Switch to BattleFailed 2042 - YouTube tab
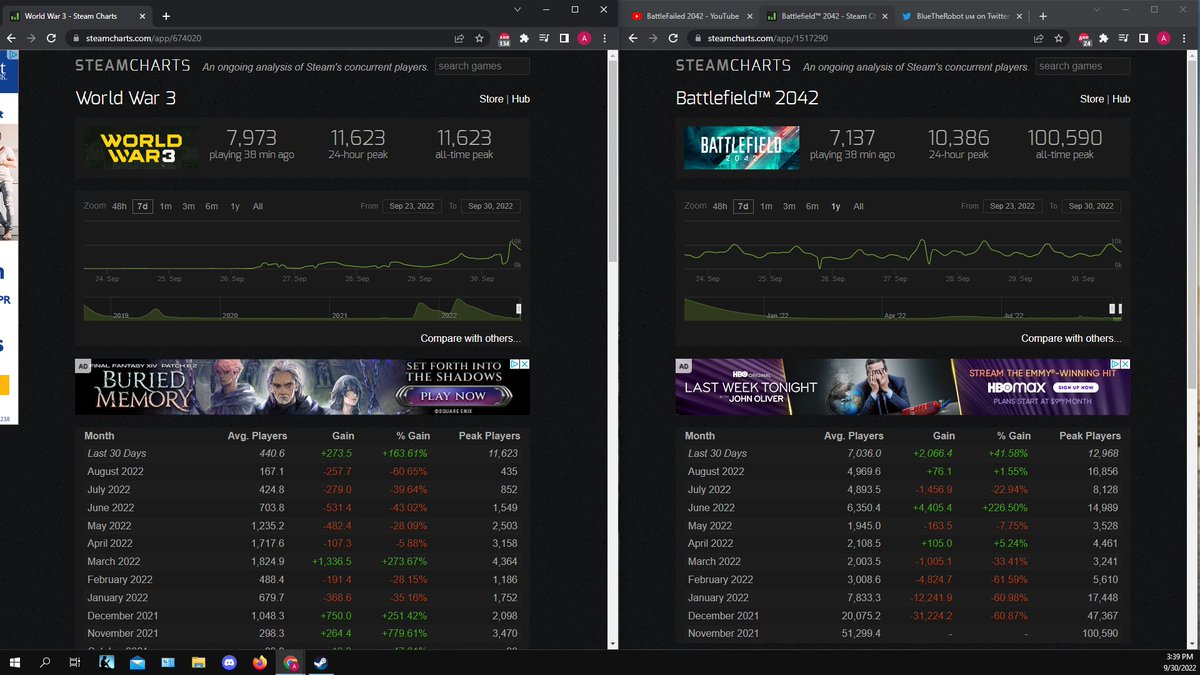This screenshot has height=675, width=1200. 691,16
